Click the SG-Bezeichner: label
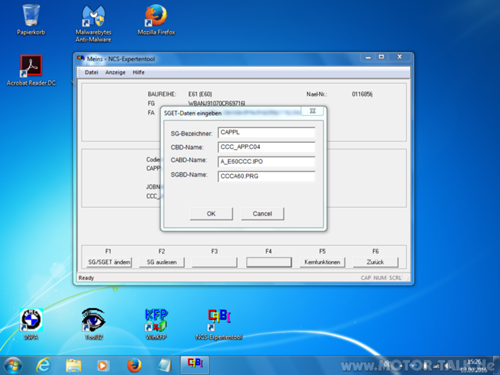Screen dimensions: 500x375 click(x=191, y=134)
